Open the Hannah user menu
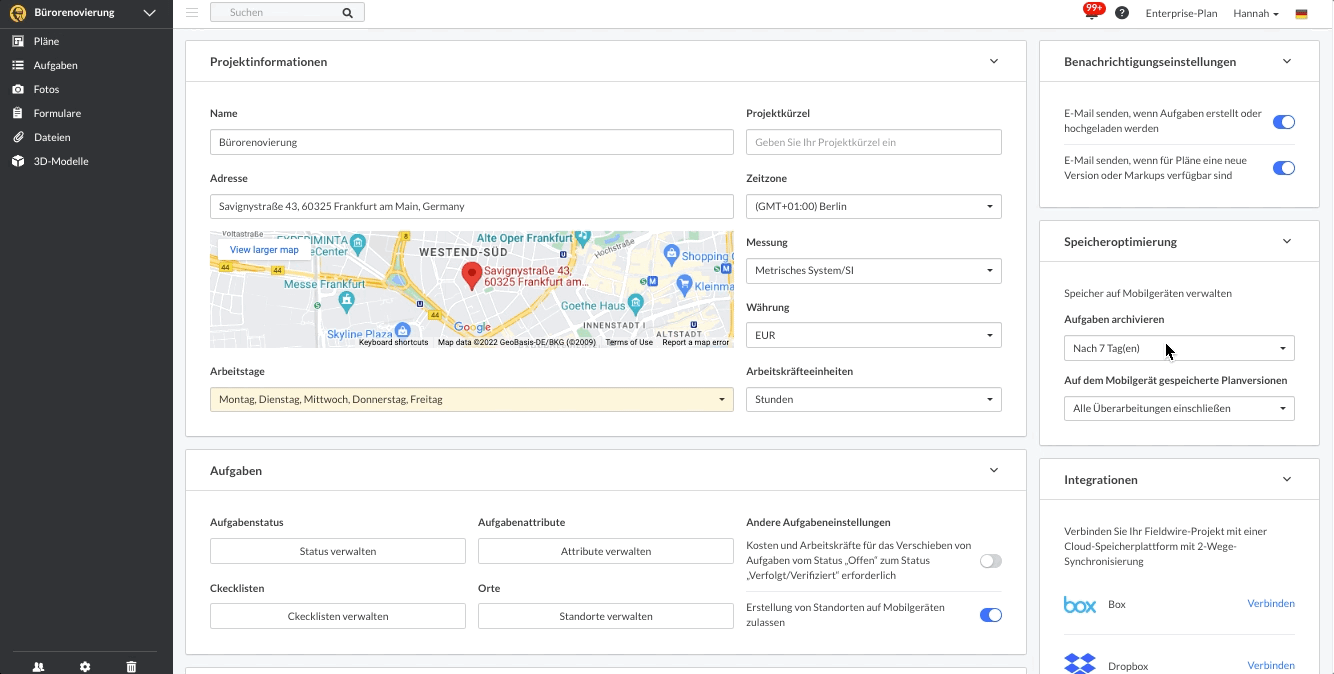 (1256, 14)
